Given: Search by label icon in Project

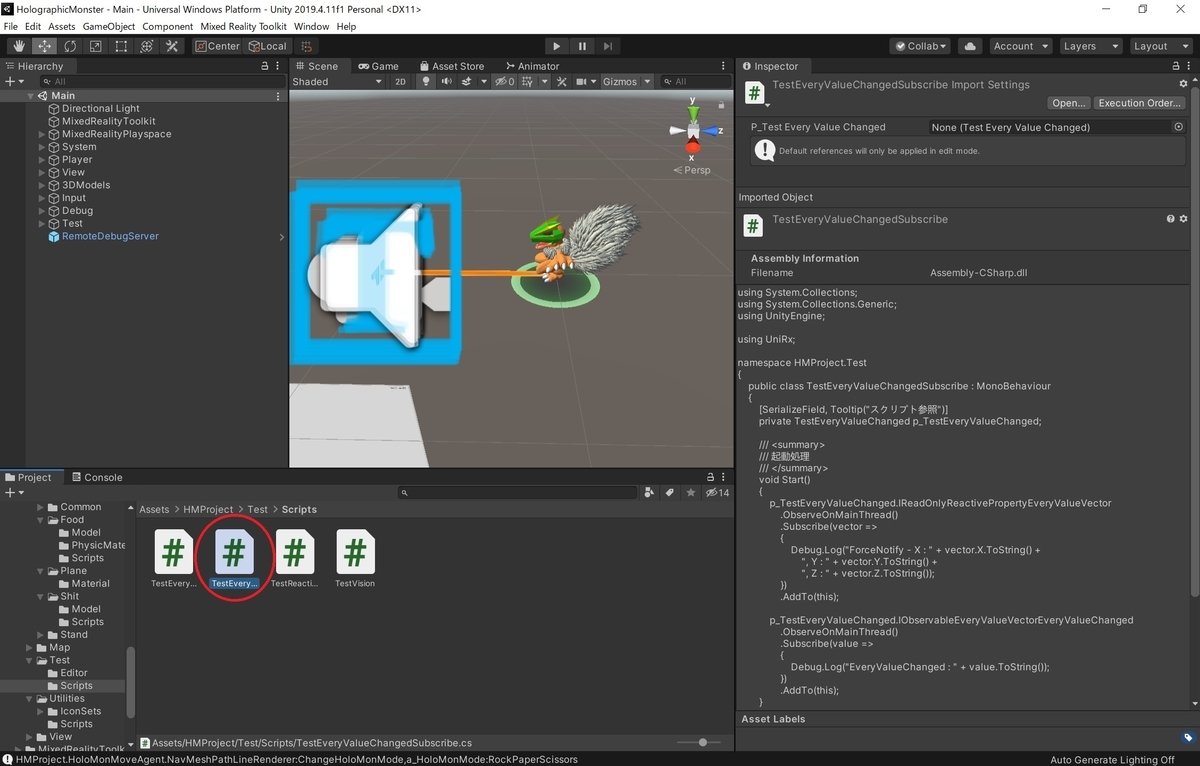Looking at the screenshot, I should pyautogui.click(x=670, y=492).
